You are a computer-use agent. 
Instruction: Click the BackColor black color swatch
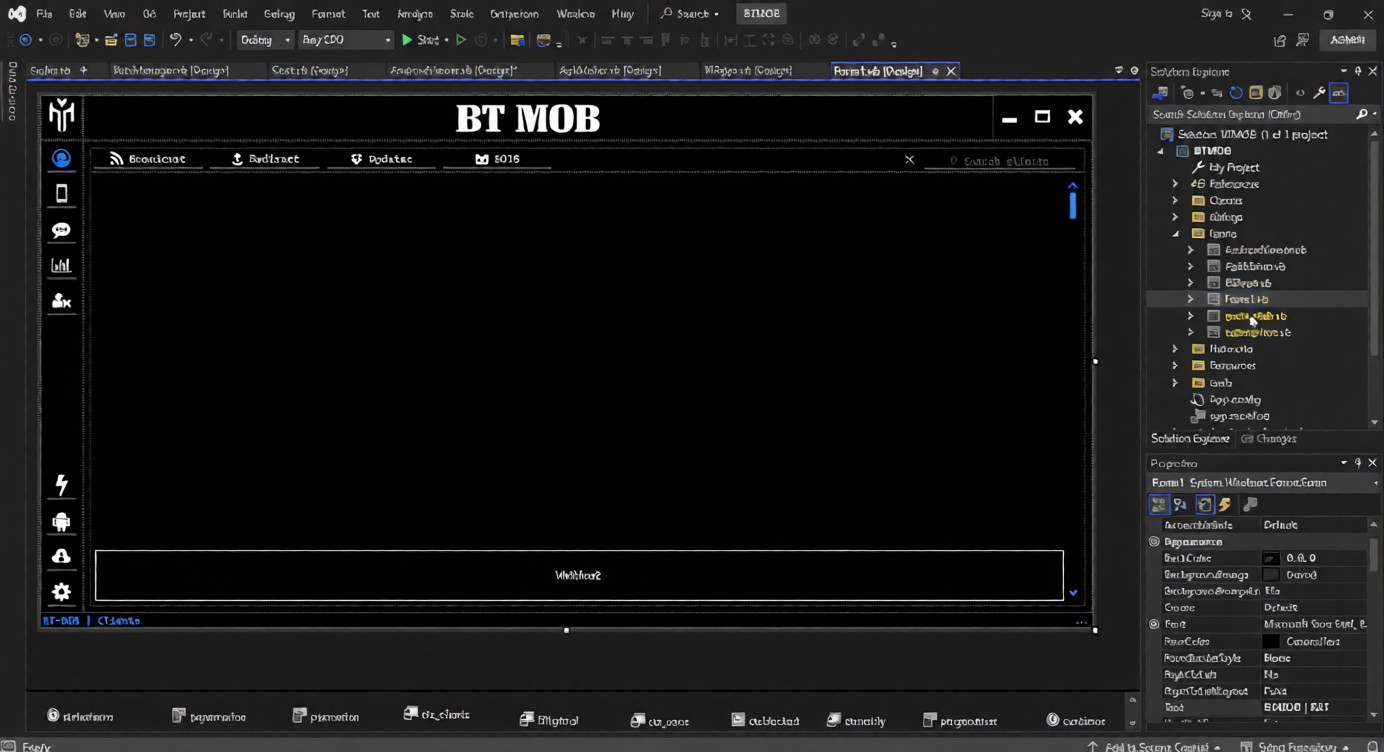click(x=1270, y=558)
